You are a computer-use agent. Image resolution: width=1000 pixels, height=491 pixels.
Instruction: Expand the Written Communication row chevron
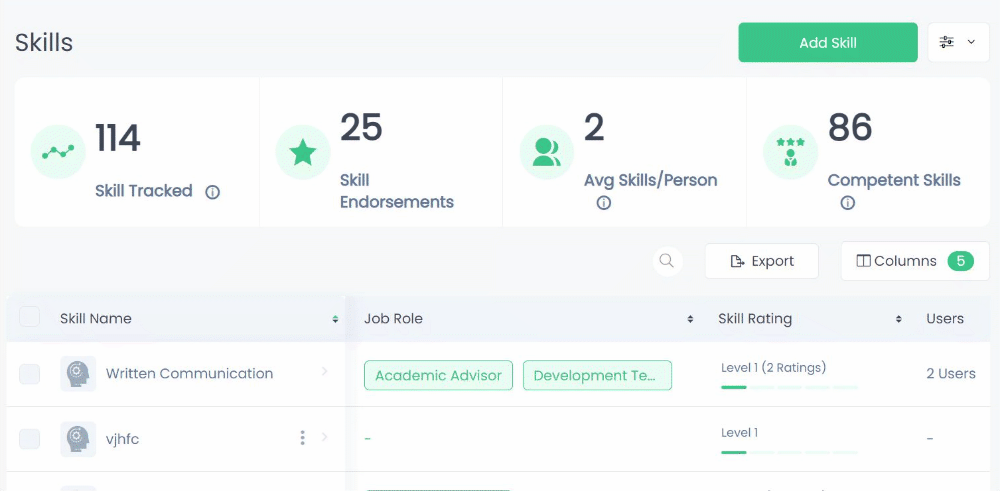[x=324, y=372]
